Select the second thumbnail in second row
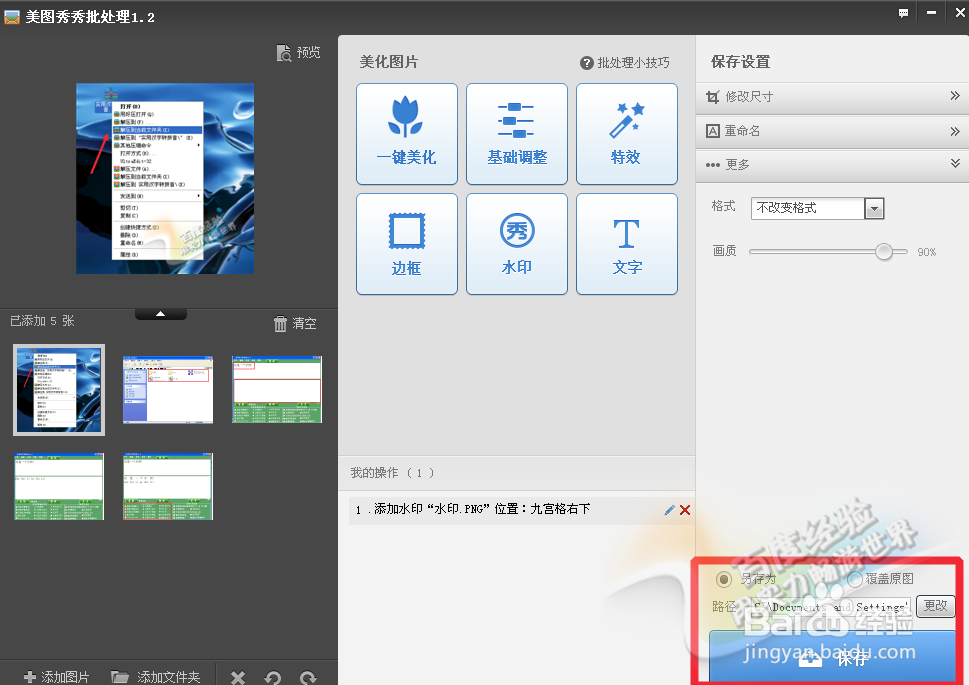 pos(168,487)
